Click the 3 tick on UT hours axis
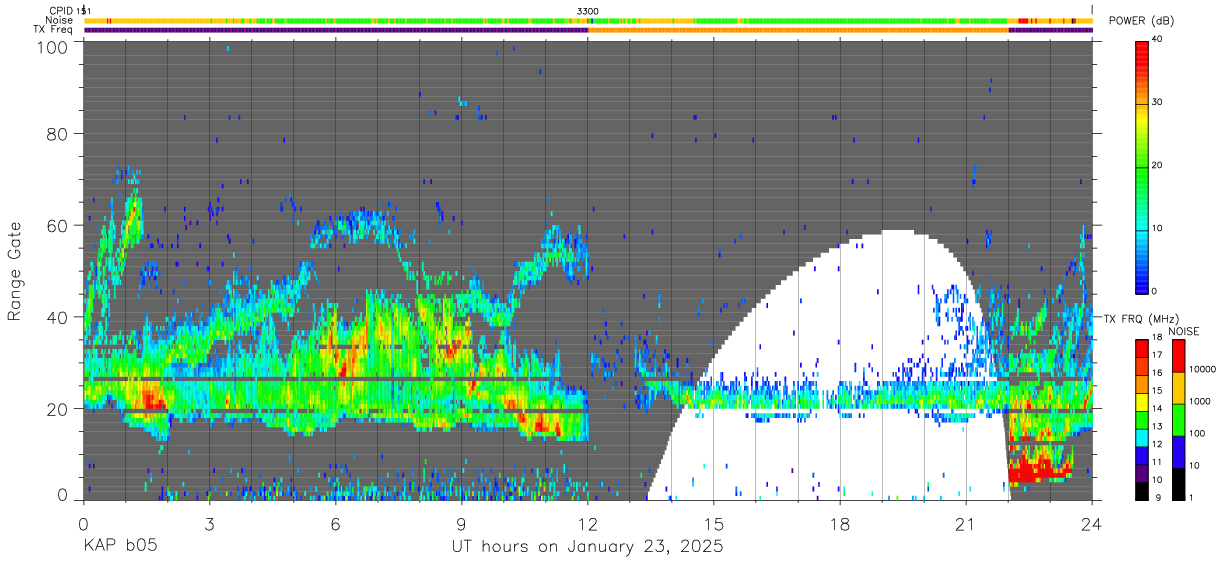The height and width of the screenshot is (567, 1228). 210,523
